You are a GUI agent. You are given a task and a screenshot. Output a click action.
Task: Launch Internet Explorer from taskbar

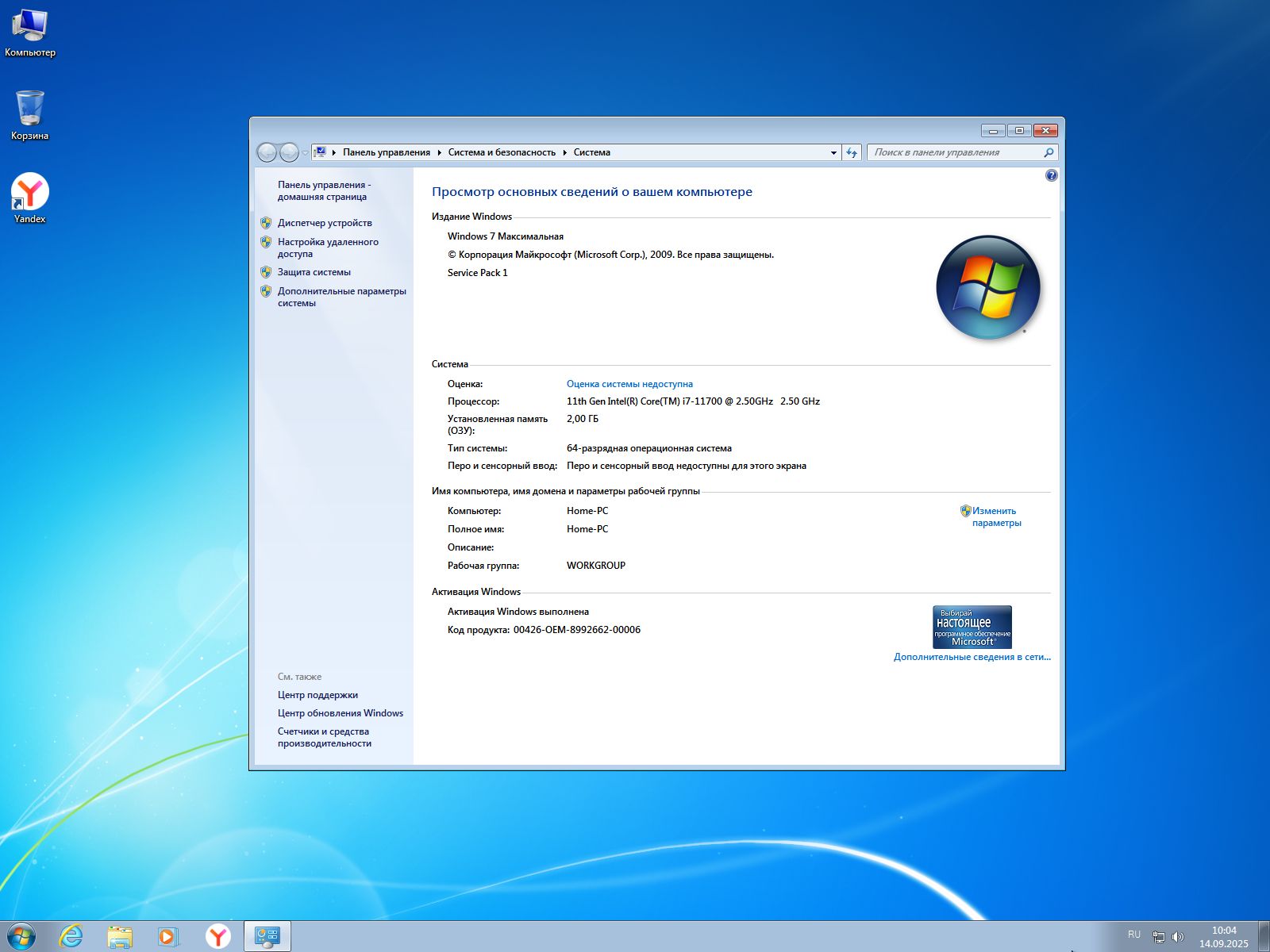tap(71, 936)
